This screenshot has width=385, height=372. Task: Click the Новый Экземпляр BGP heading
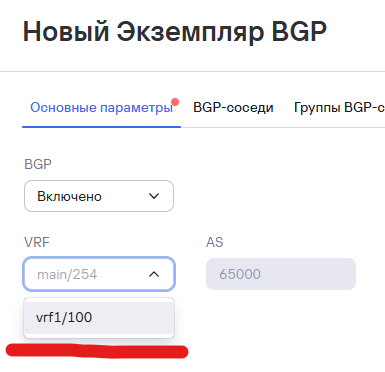click(175, 32)
